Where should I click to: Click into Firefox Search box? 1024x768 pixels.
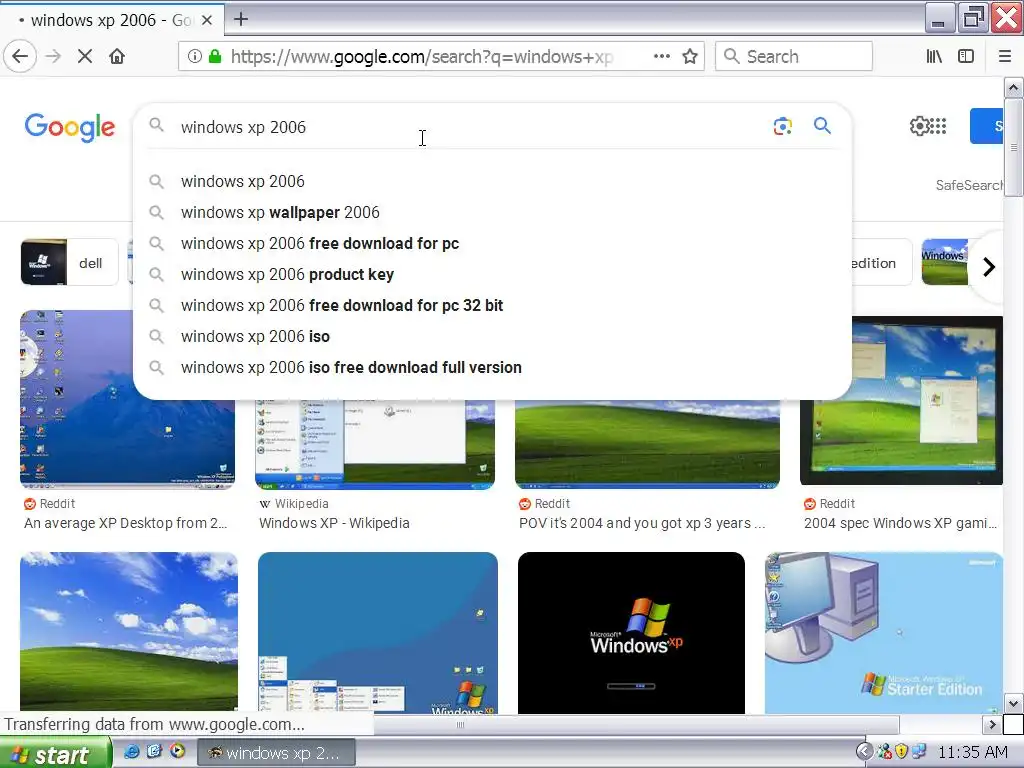(x=794, y=56)
